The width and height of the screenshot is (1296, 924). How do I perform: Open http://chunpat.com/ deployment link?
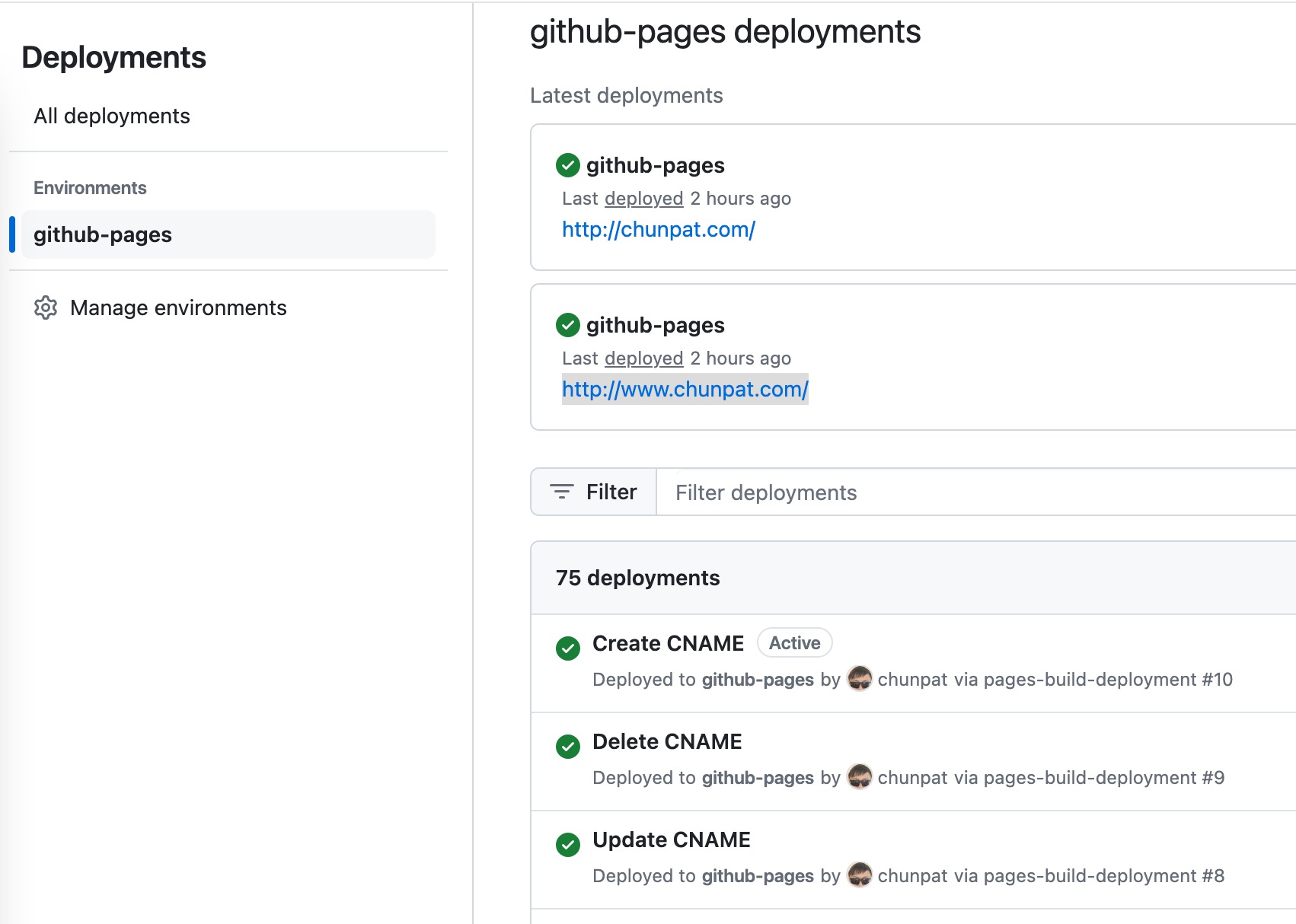[x=658, y=229]
